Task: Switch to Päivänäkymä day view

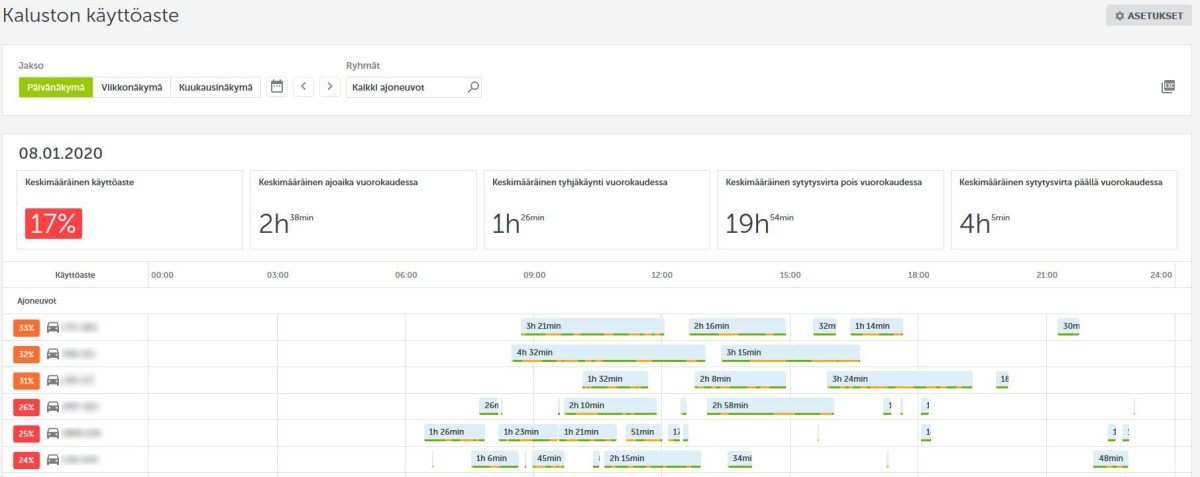Action: 56,87
